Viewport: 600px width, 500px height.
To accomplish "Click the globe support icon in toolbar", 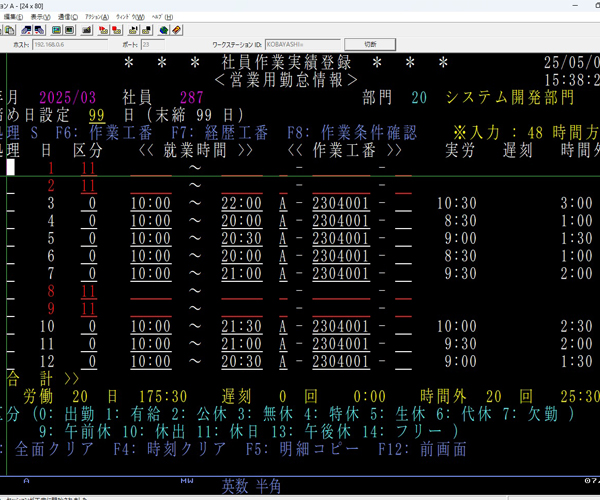I will coord(163,30).
